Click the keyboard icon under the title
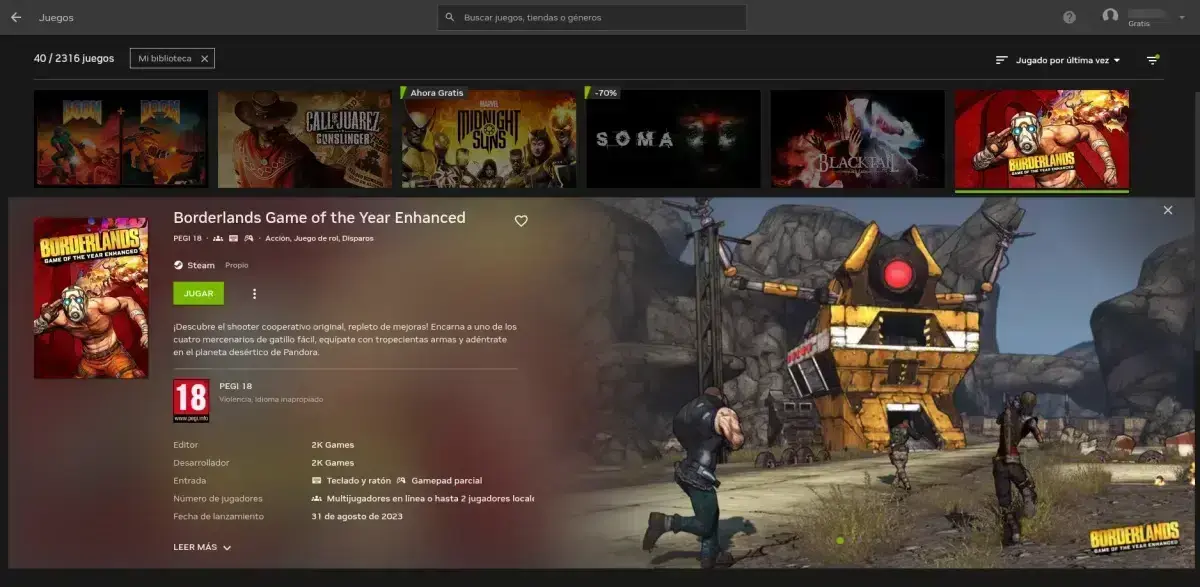Viewport: 1200px width, 587px height. click(233, 238)
